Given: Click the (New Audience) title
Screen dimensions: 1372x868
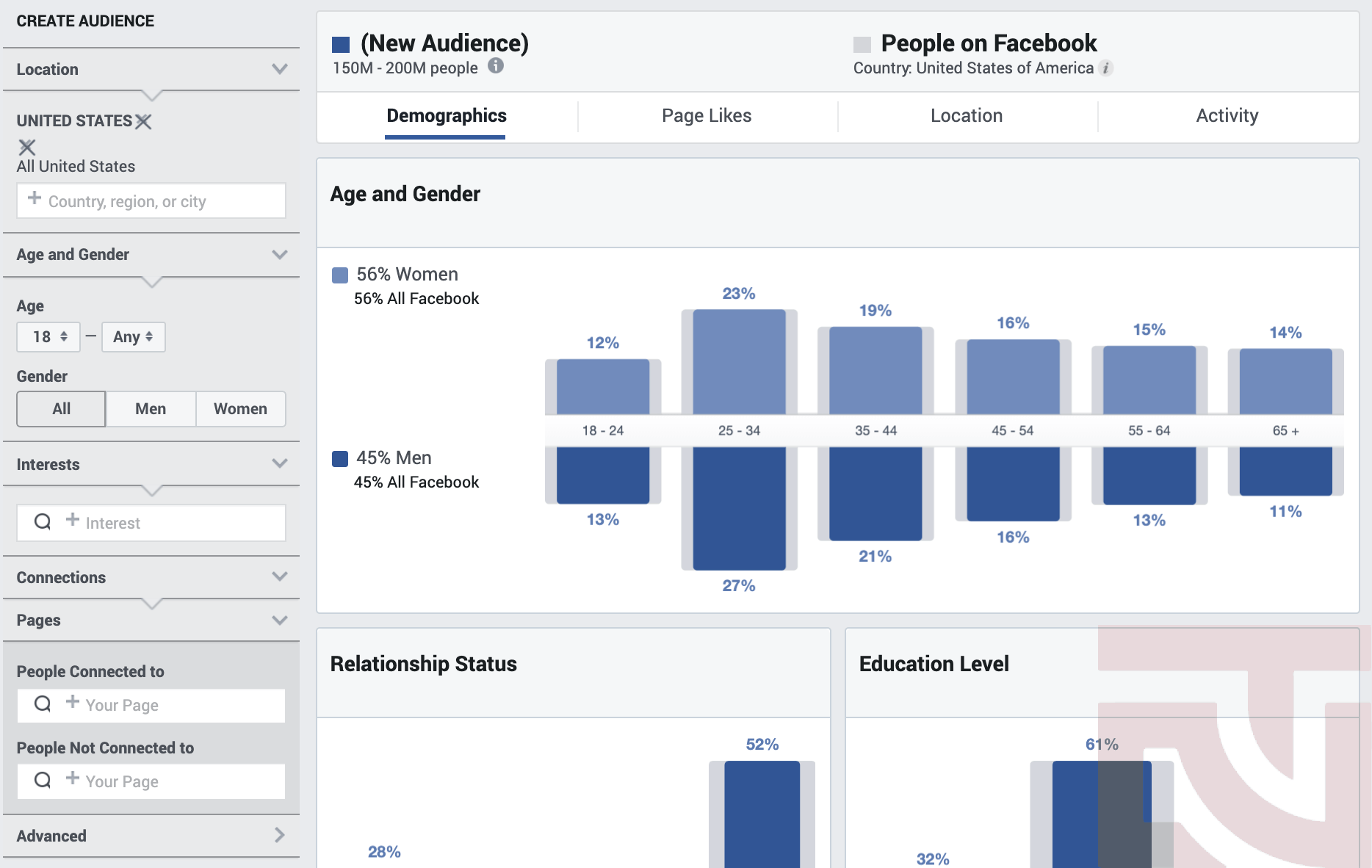Looking at the screenshot, I should (x=444, y=43).
